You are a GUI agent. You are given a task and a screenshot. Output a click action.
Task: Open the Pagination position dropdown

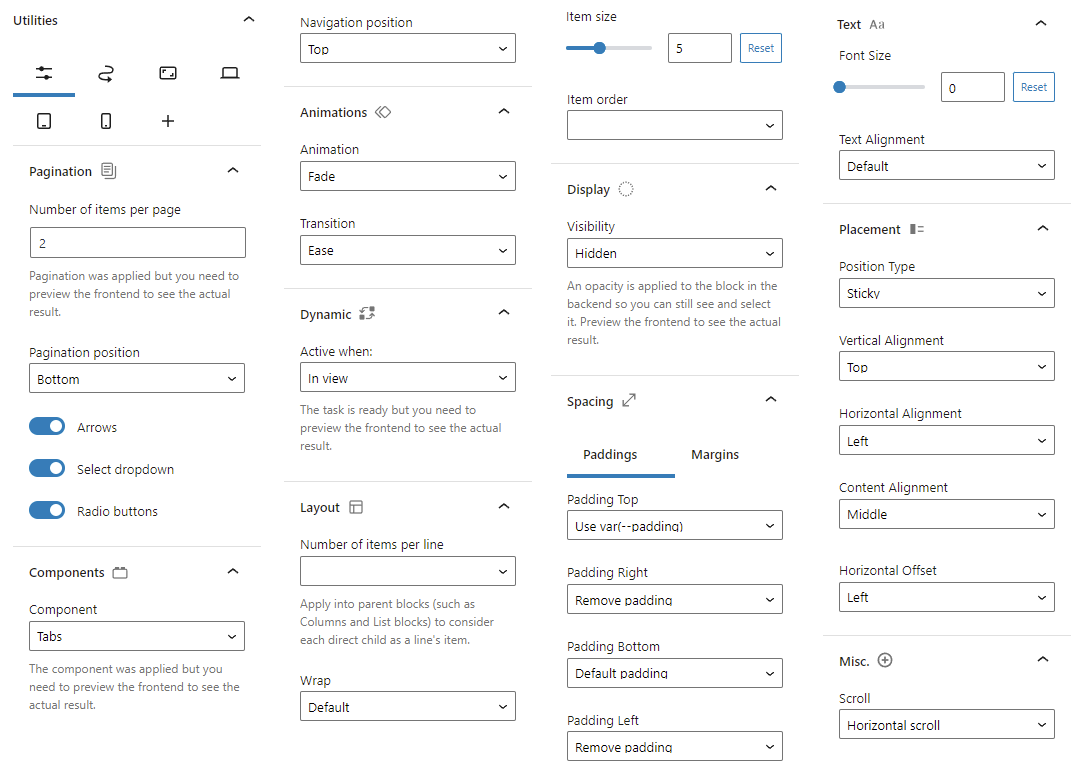pos(137,379)
